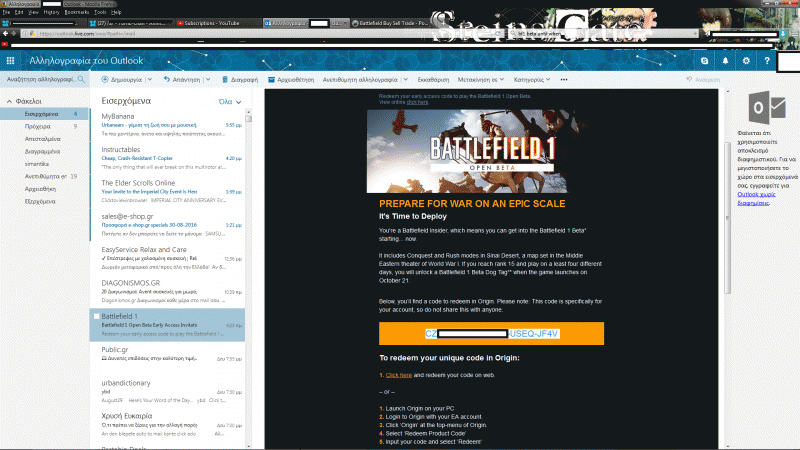
Task: Open settings gear in Outlook header
Action: click(746, 61)
